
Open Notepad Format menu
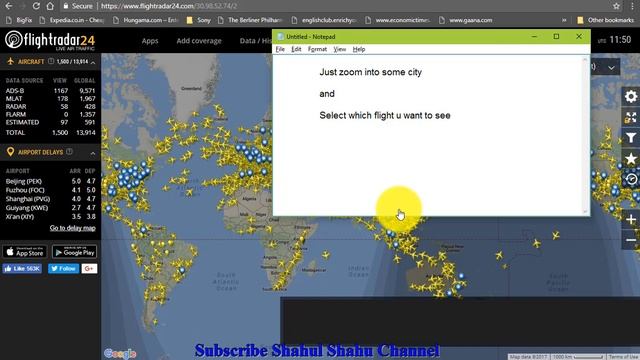click(x=317, y=49)
